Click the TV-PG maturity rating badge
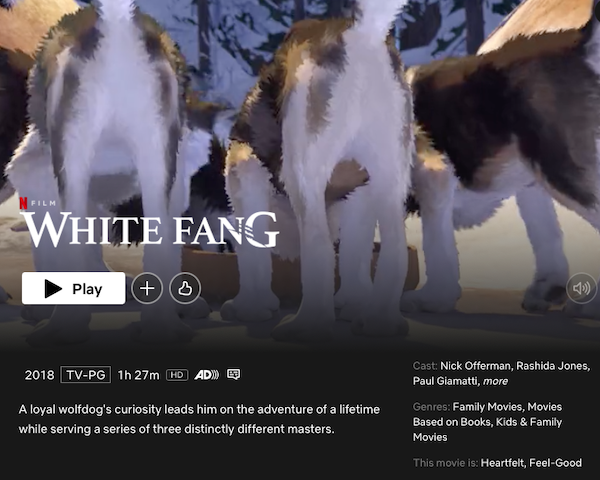The image size is (600, 480). coord(86,374)
